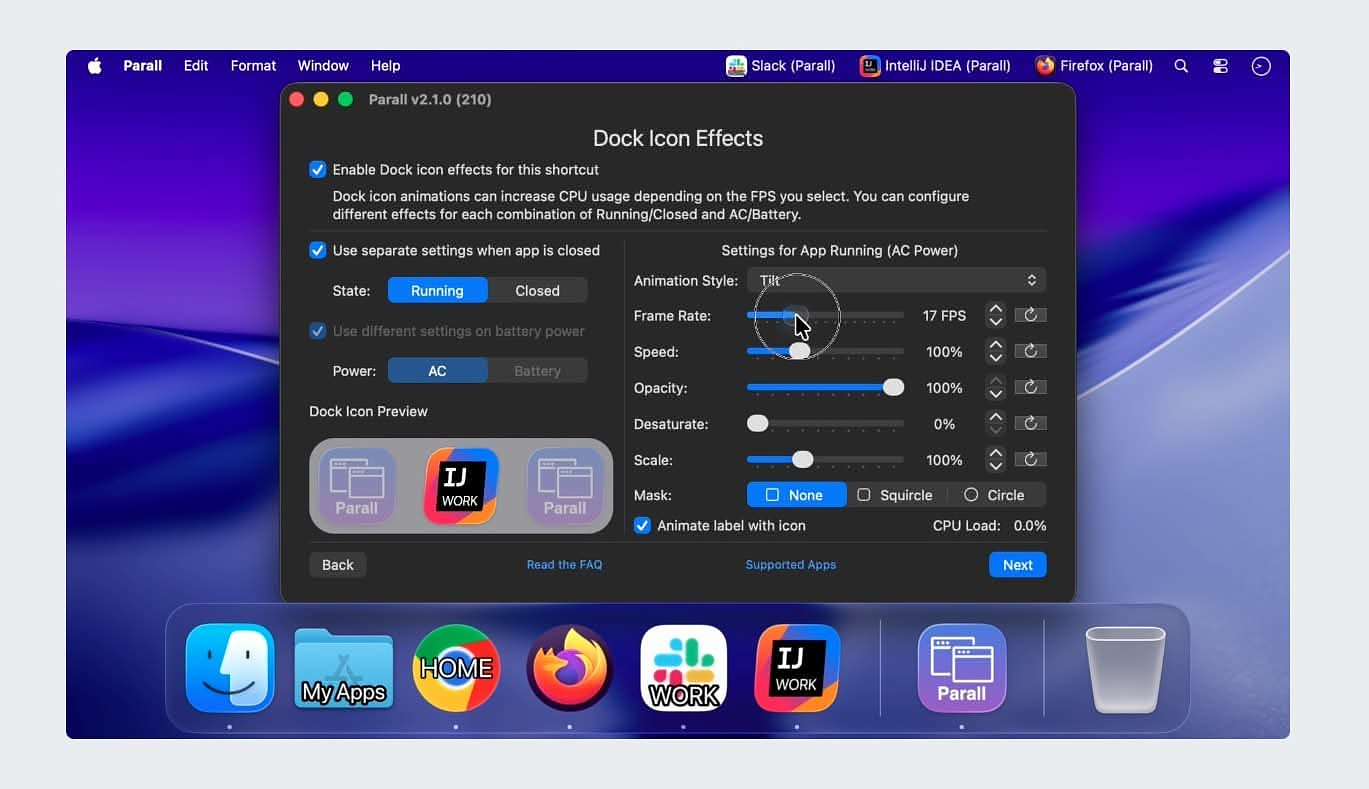Uncheck Animate label with icon

tap(642, 526)
